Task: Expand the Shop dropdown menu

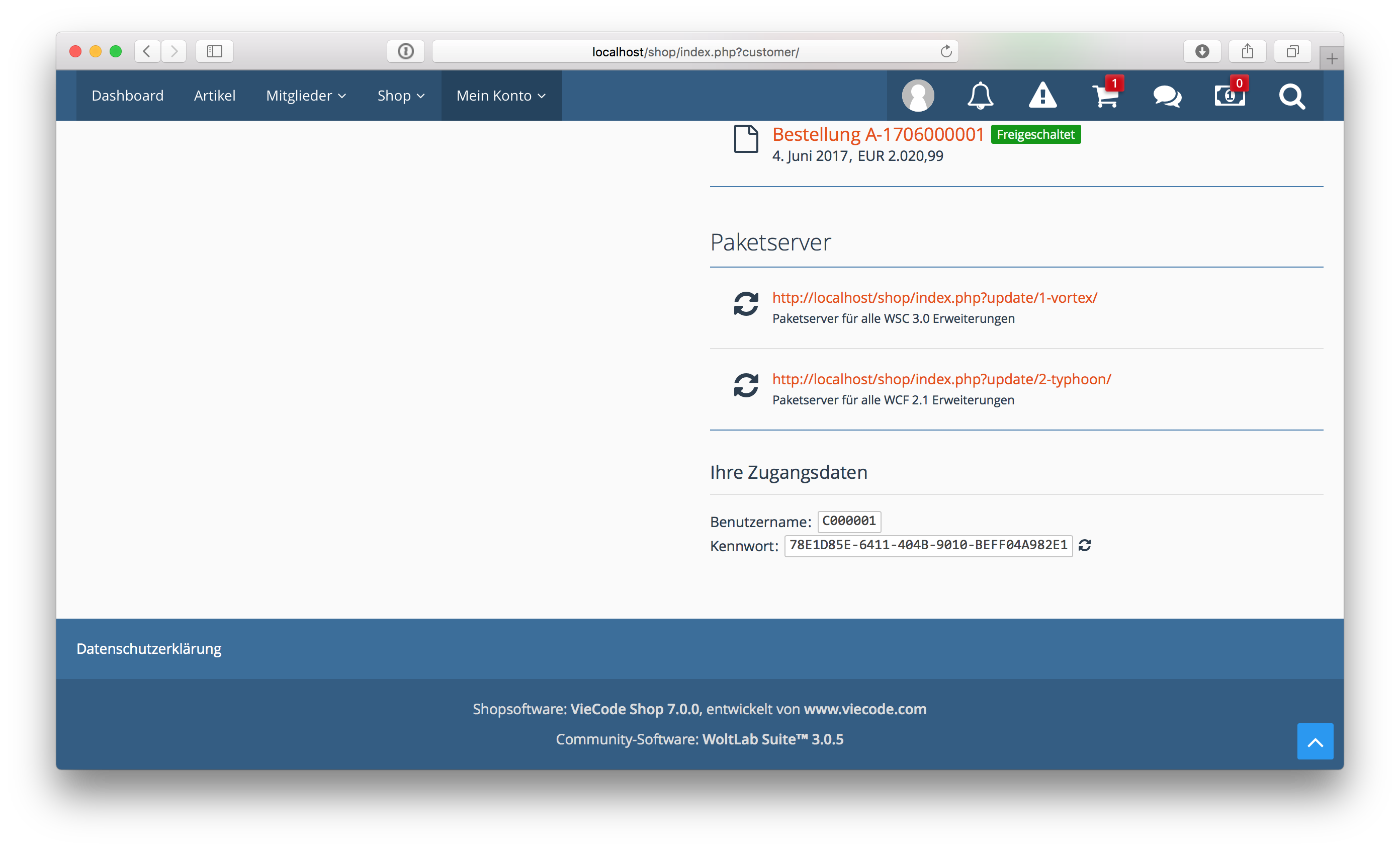Action: (x=401, y=96)
